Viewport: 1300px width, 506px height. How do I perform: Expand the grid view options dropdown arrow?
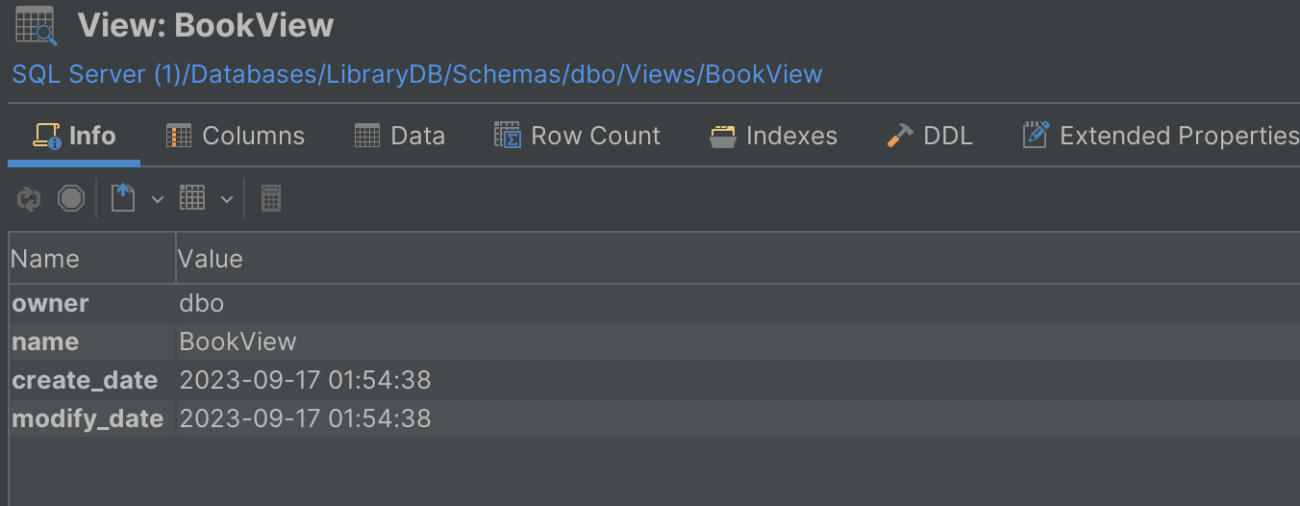pos(226,200)
